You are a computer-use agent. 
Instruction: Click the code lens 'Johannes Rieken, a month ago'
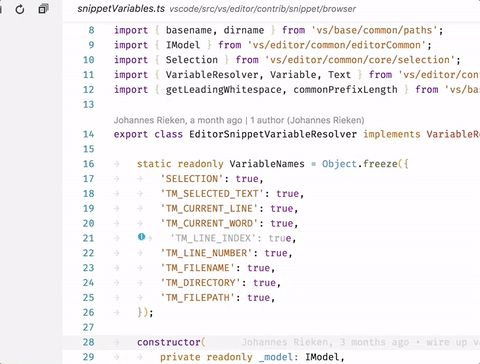coord(178,120)
